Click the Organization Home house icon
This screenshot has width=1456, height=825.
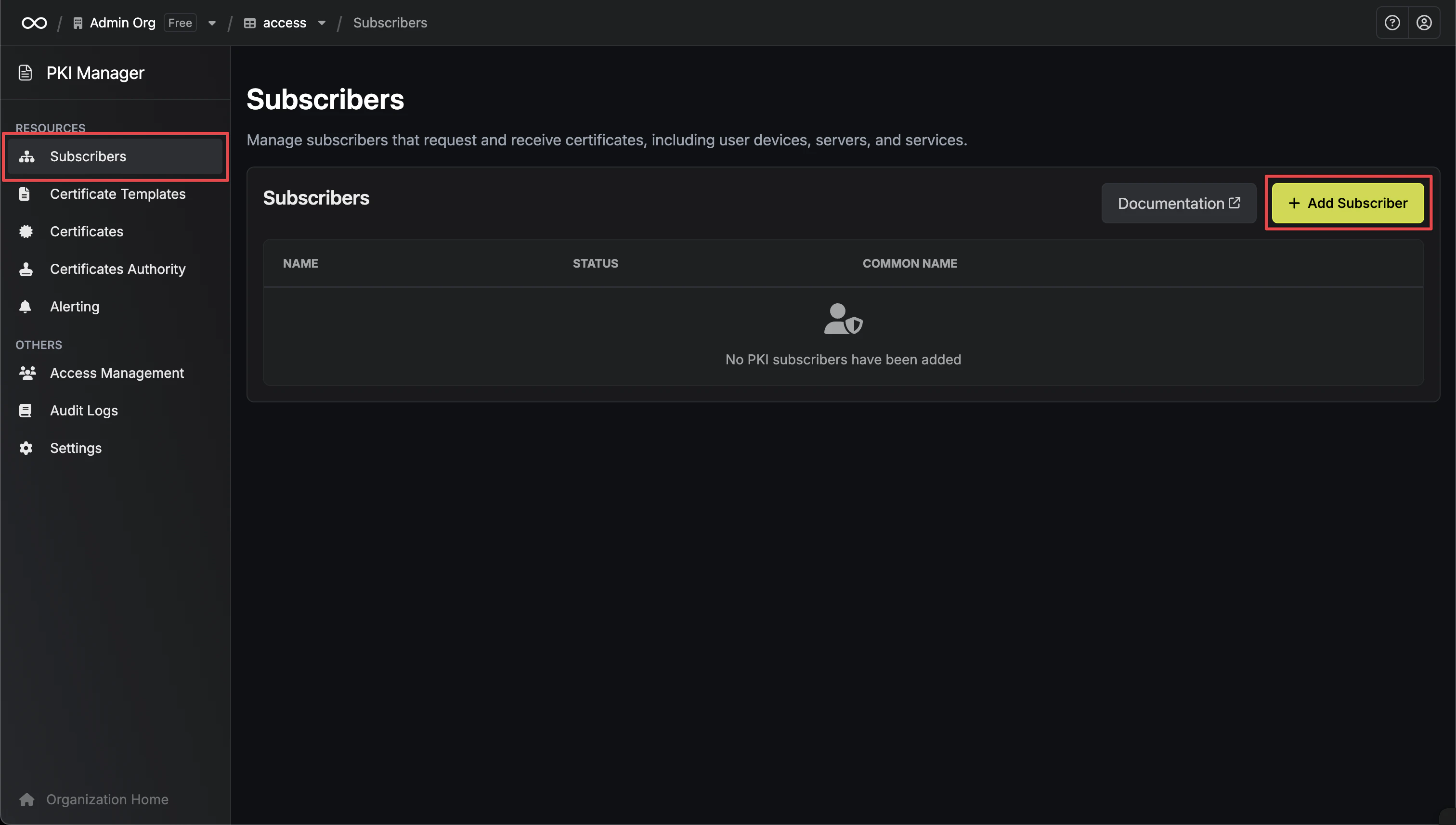point(26,799)
